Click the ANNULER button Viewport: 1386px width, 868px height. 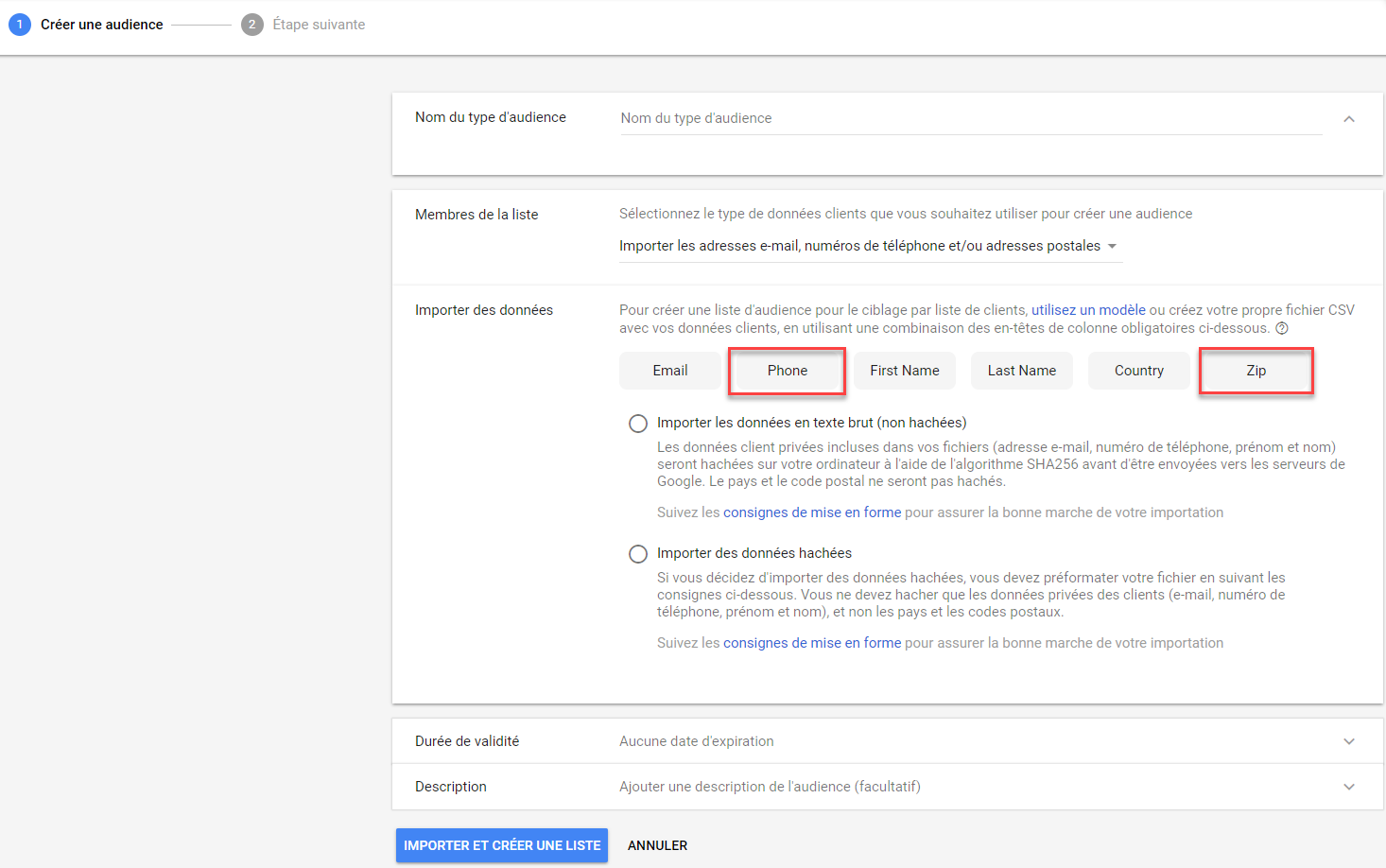[x=658, y=845]
